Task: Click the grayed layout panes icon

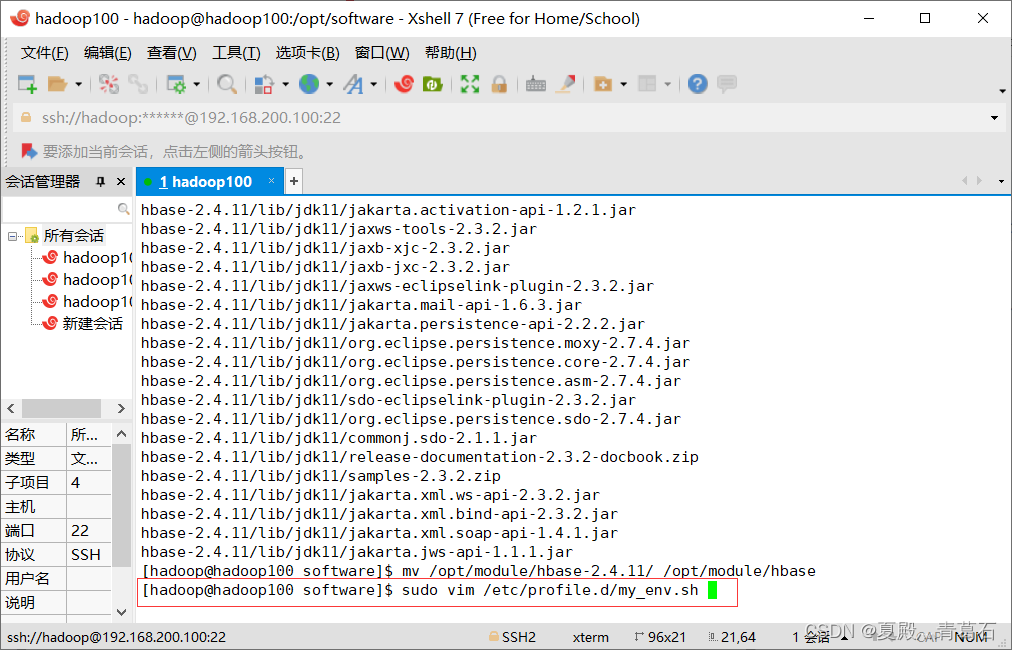Action: (x=647, y=84)
